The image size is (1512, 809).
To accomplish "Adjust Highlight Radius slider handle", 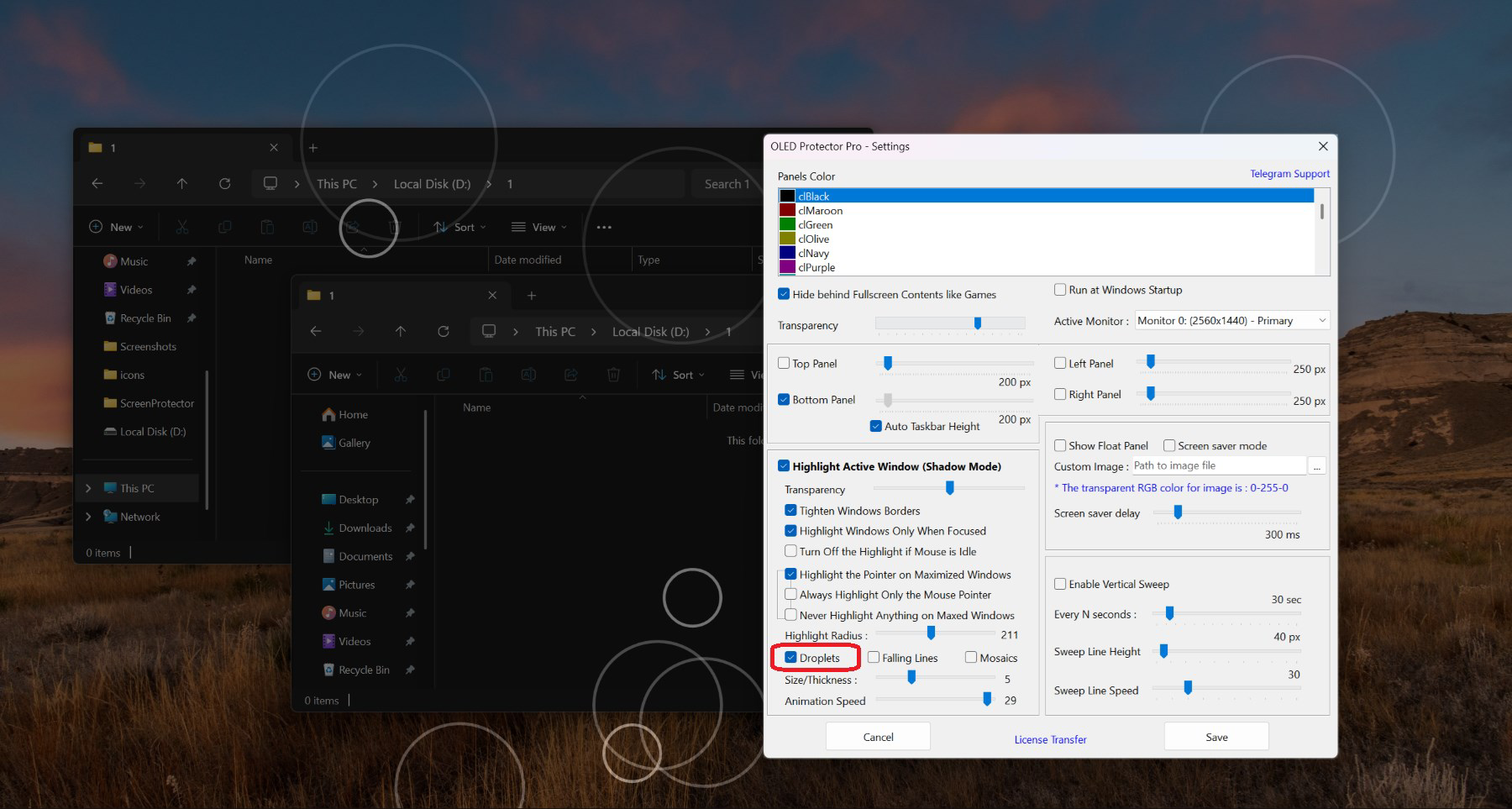I will [x=931, y=633].
